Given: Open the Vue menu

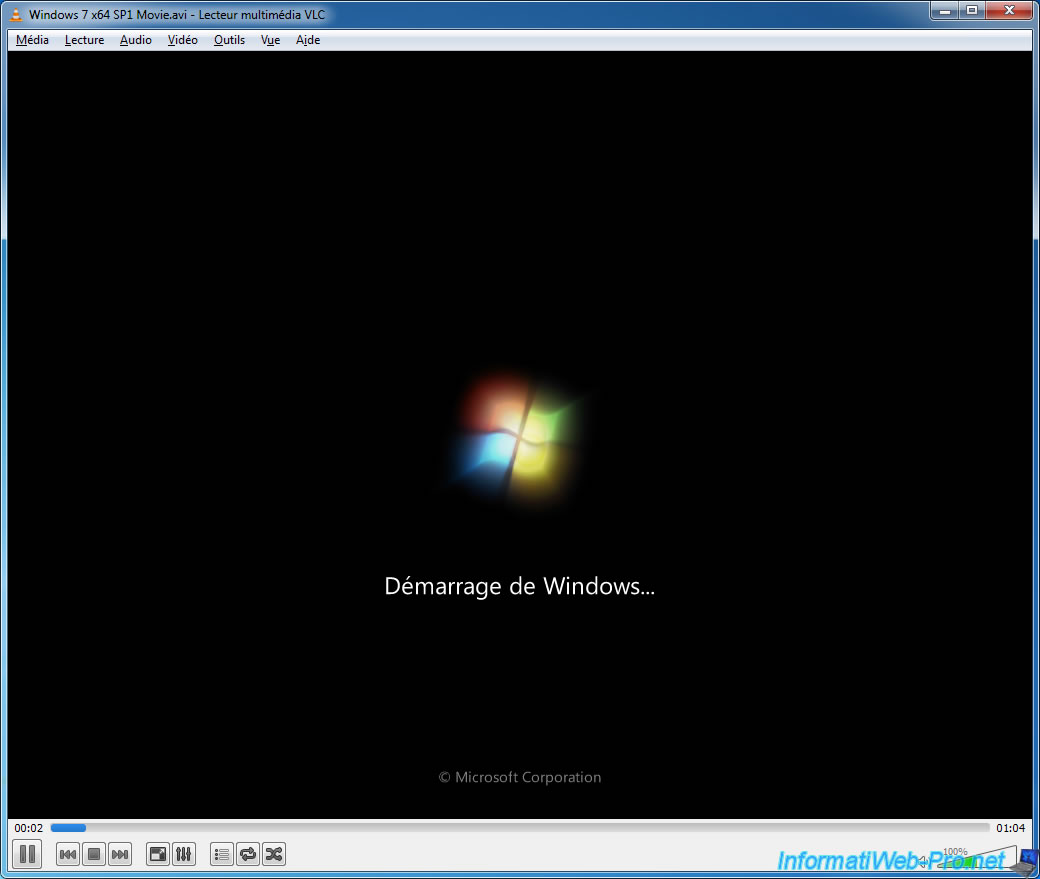Looking at the screenshot, I should click(x=271, y=40).
